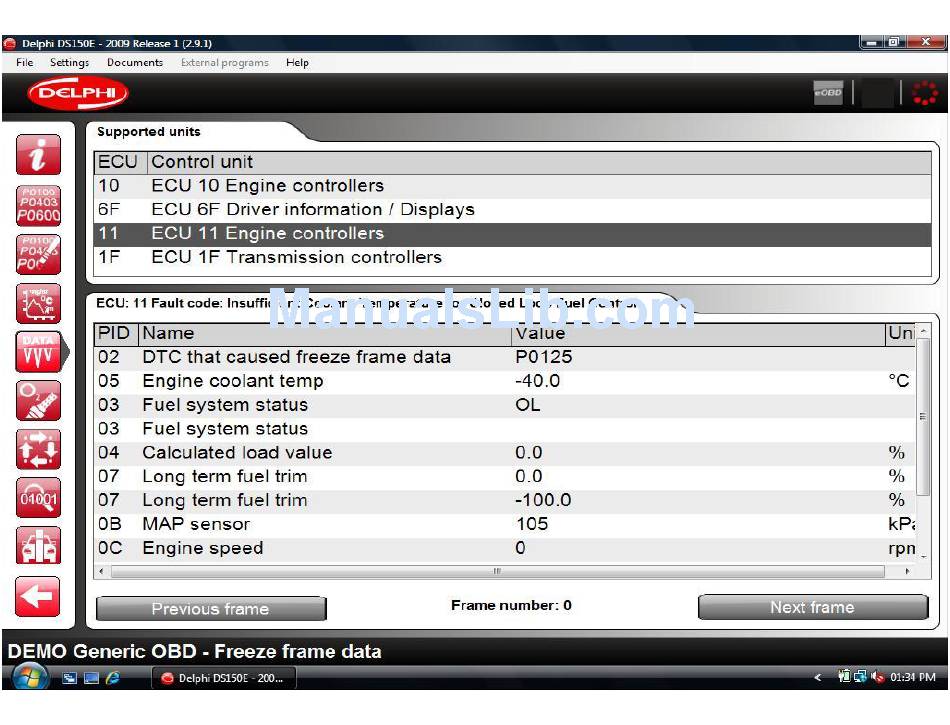
Task: Click the data table vertical scrollbar down arrow
Action: tap(923, 555)
